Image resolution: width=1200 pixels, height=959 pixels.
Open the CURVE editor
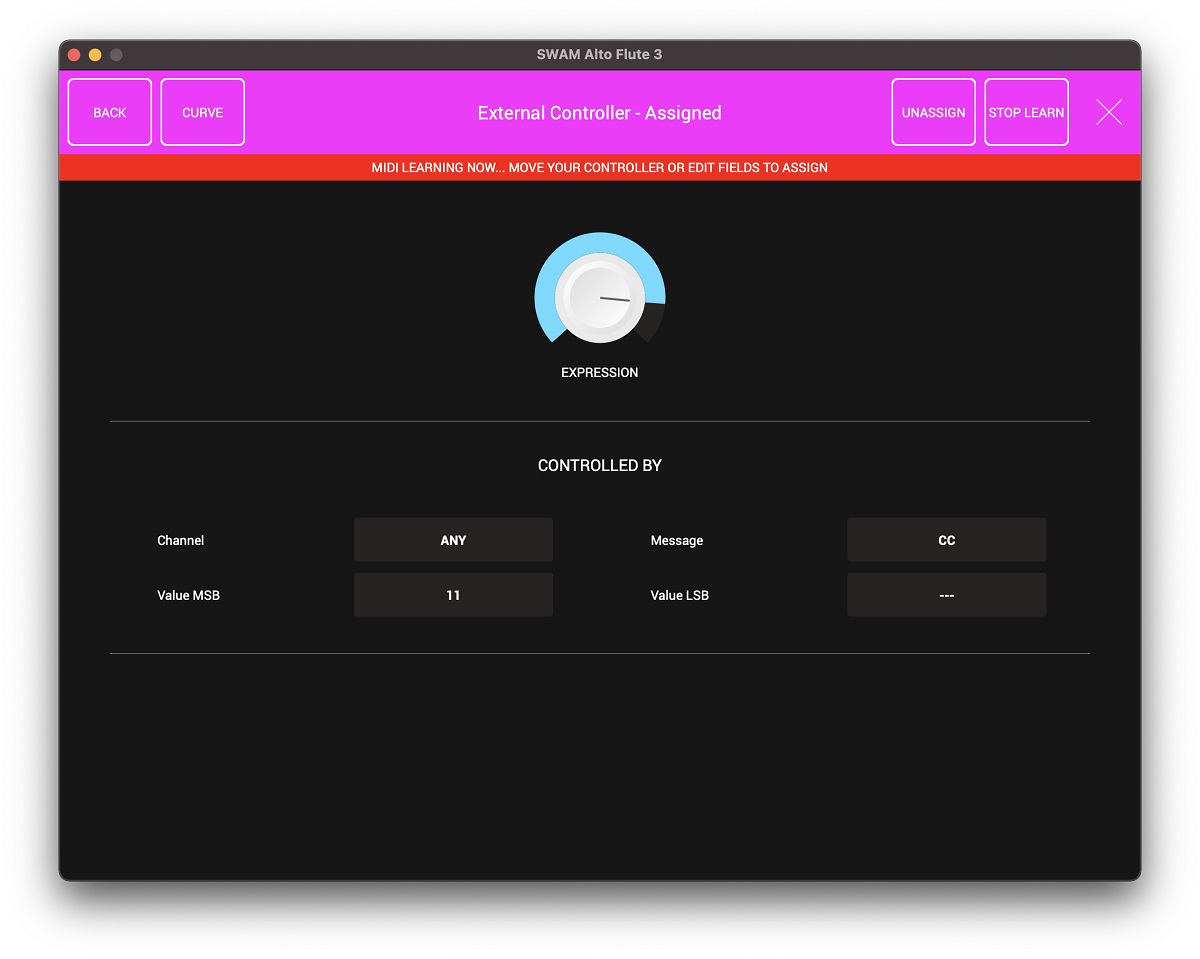[x=203, y=112]
